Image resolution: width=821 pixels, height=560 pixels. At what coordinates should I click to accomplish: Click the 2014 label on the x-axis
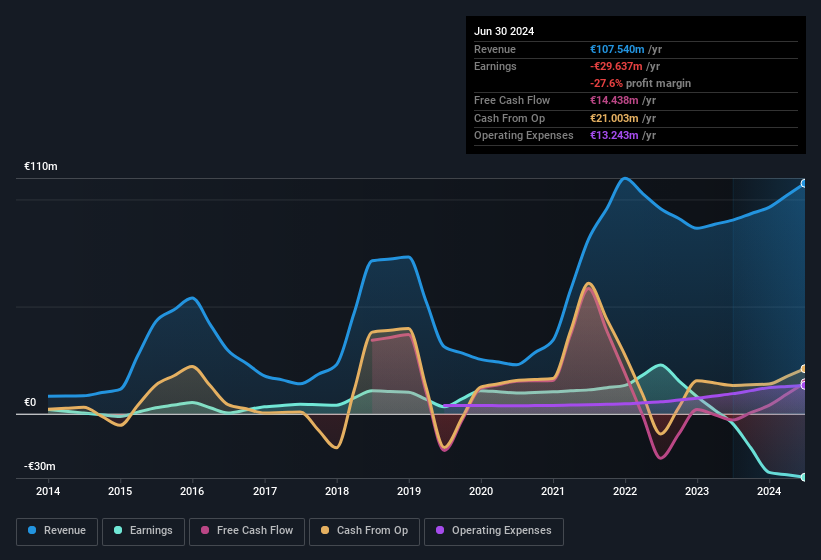pos(48,491)
